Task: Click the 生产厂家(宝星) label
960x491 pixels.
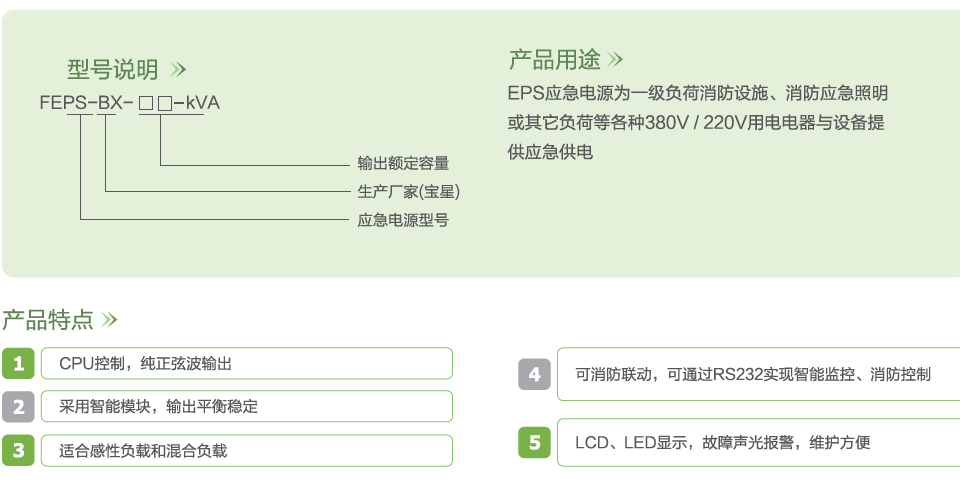Action: [x=408, y=192]
